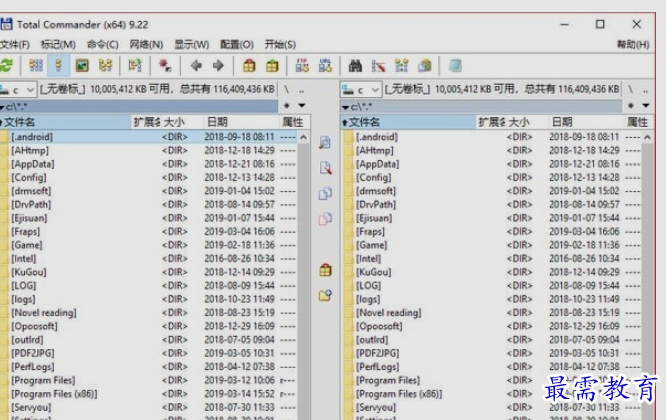
Task: Go up via right panel '..' button
Action: pyautogui.click(x=646, y=90)
